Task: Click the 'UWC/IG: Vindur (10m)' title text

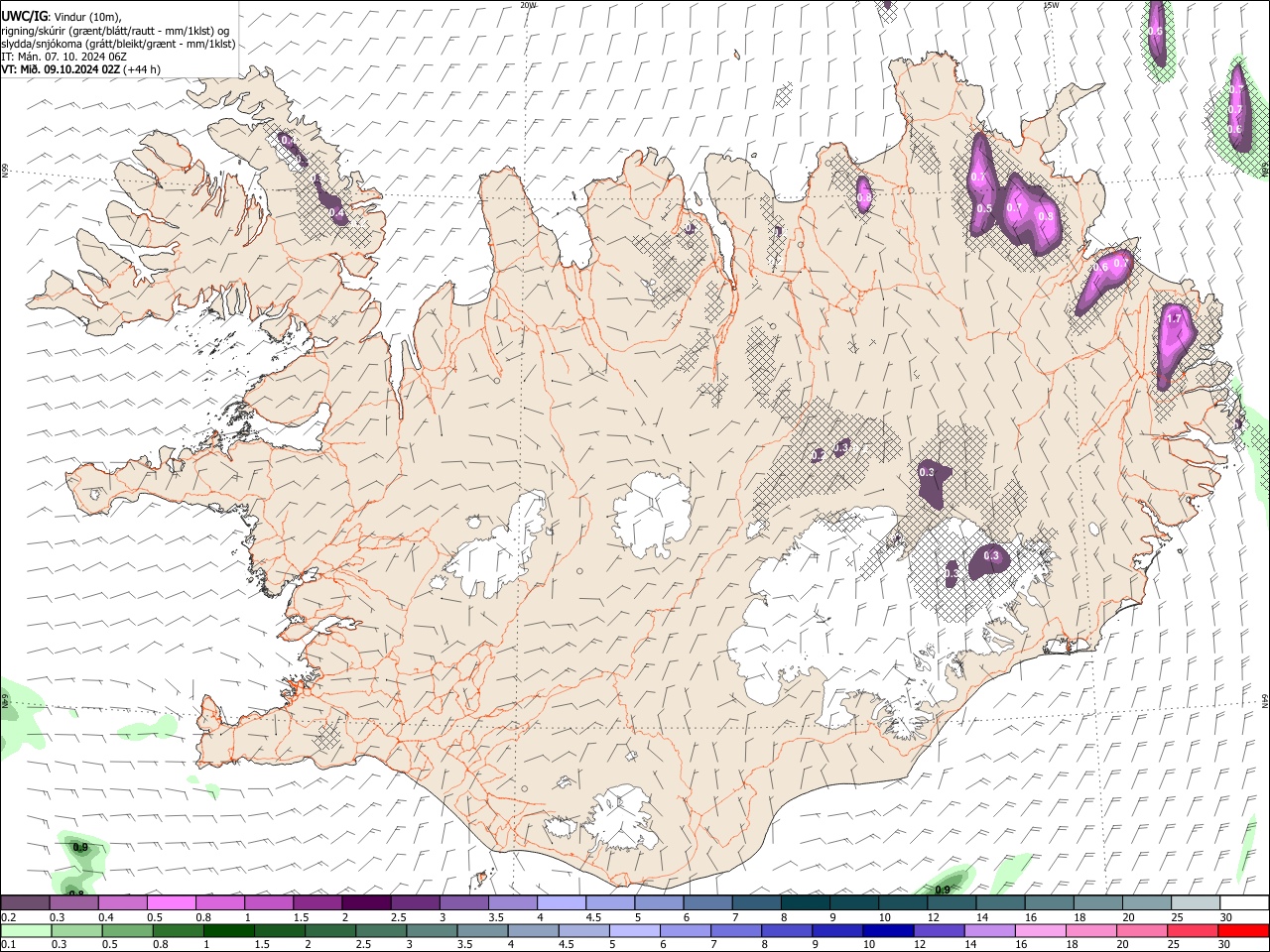Action: click(62, 16)
